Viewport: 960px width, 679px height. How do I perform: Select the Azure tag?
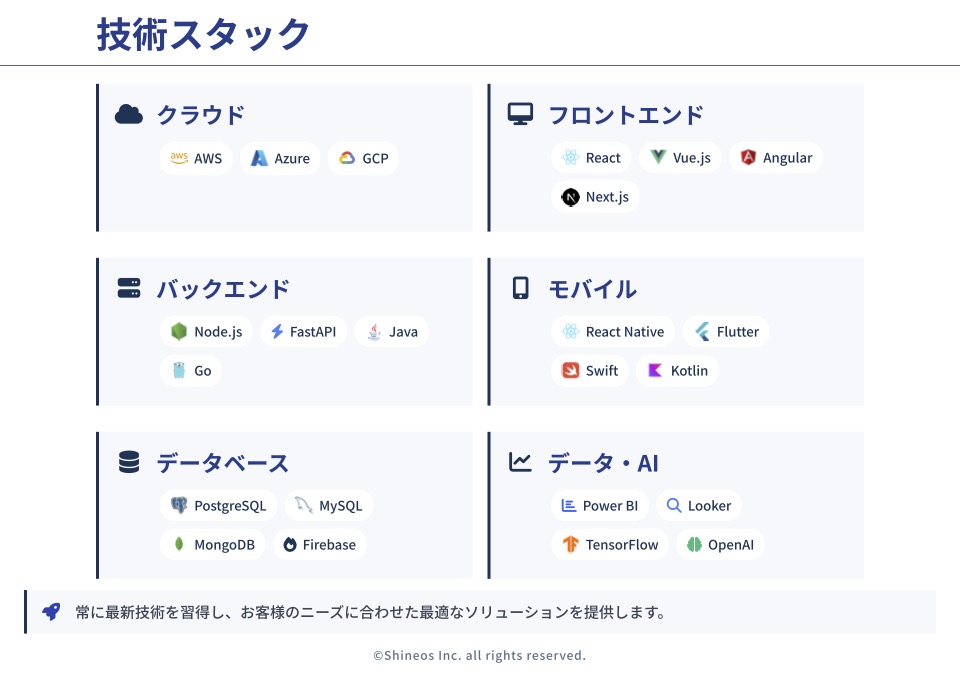point(280,158)
